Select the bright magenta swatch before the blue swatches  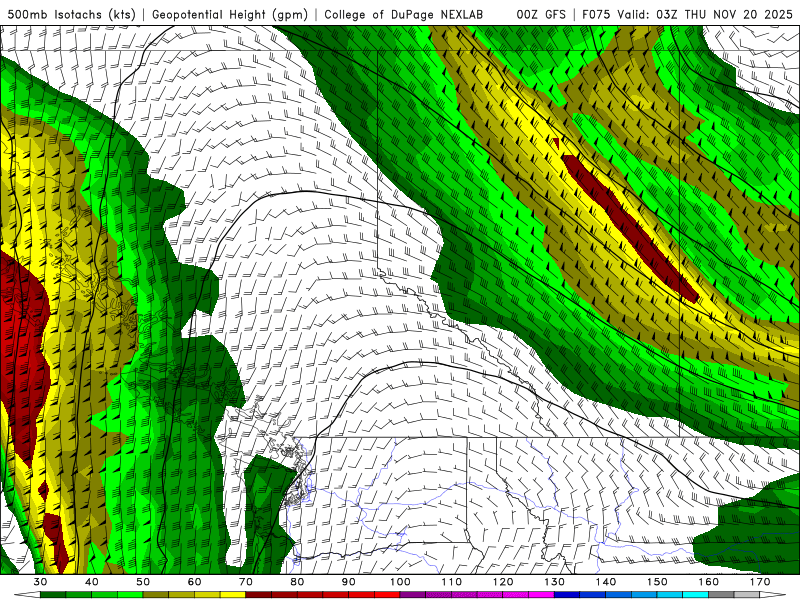pyautogui.click(x=541, y=595)
